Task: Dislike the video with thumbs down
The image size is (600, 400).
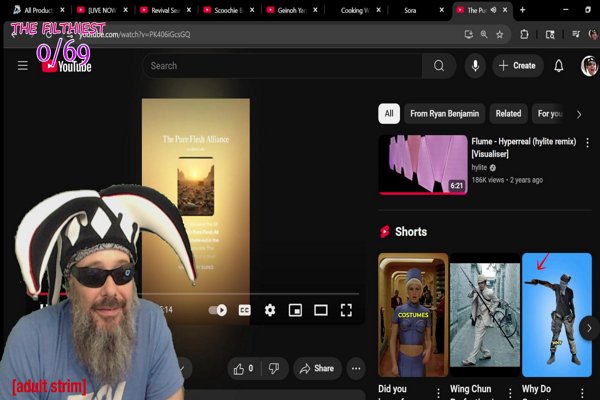Action: pyautogui.click(x=274, y=368)
